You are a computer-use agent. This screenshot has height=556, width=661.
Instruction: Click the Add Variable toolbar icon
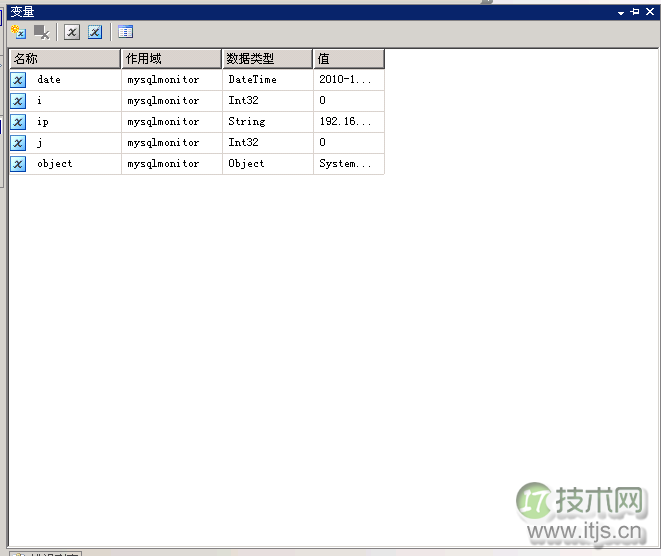click(x=18, y=32)
